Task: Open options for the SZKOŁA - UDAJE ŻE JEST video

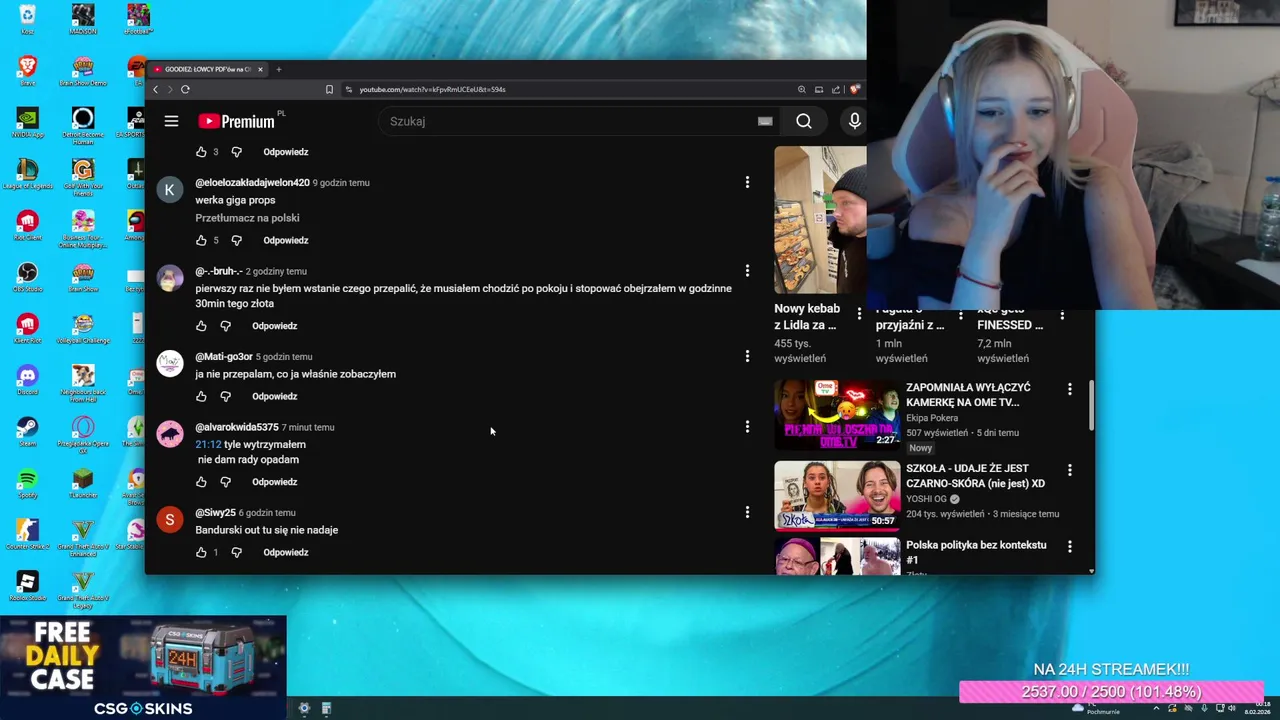Action: click(x=1069, y=470)
